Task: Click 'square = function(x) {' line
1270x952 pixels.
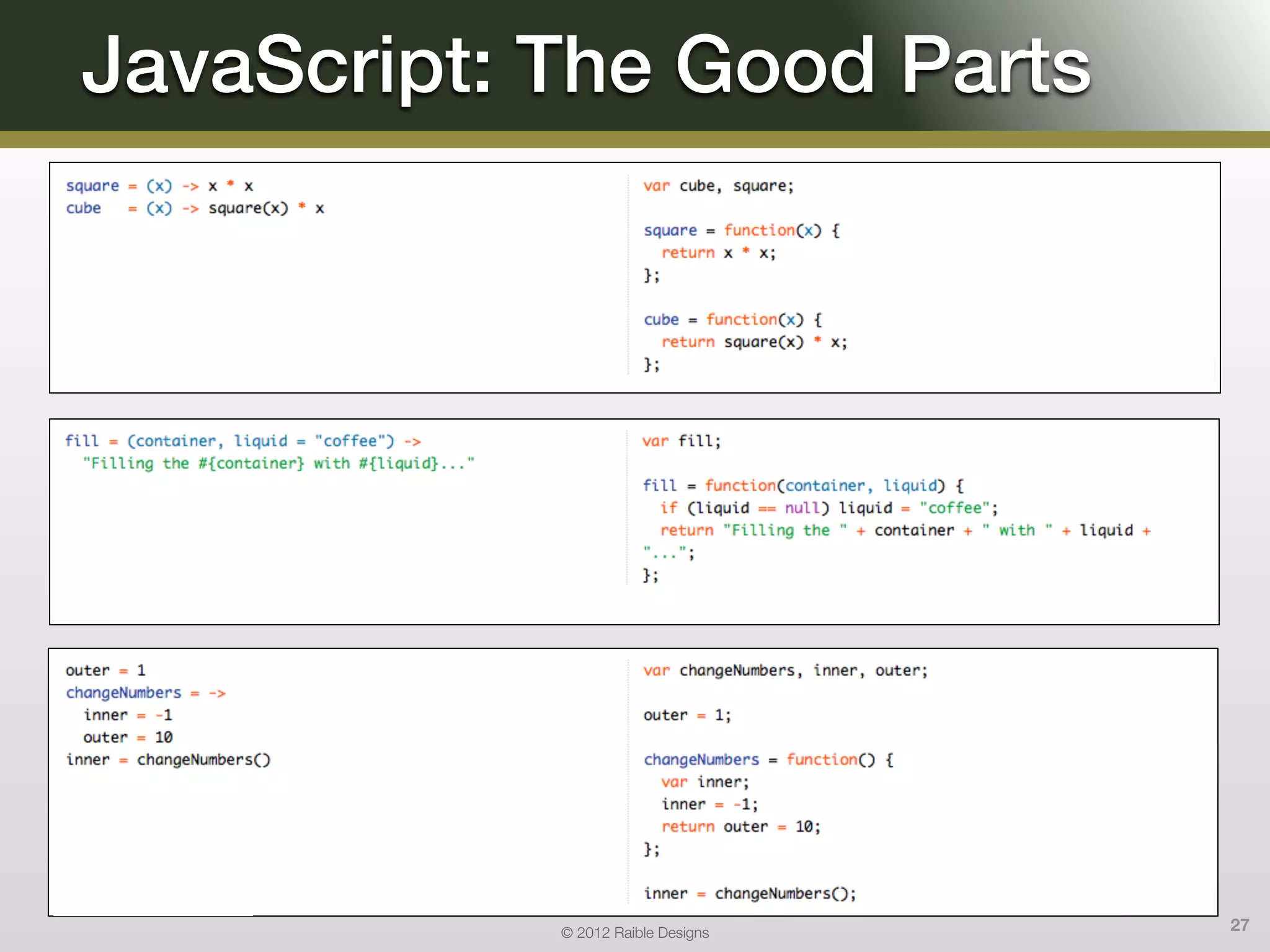Action: click(742, 231)
